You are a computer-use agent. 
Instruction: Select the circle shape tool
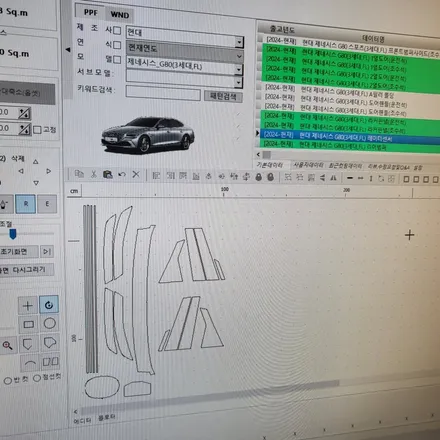(50, 323)
